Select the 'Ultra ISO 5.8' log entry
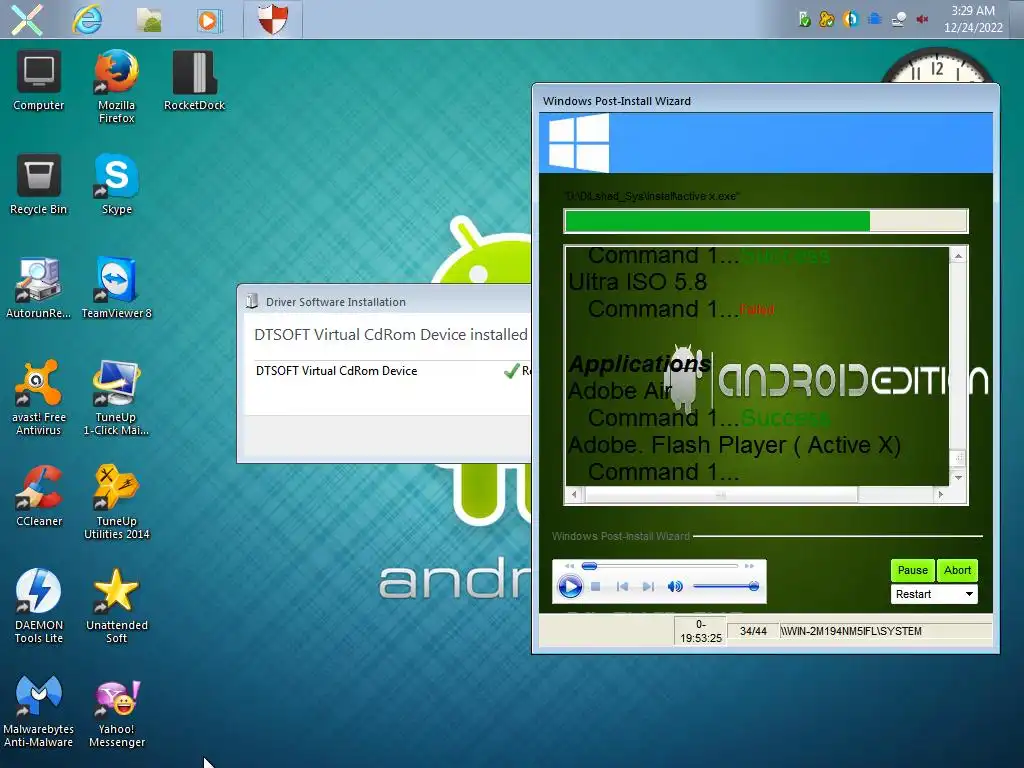The width and height of the screenshot is (1024, 768). pyautogui.click(x=637, y=282)
